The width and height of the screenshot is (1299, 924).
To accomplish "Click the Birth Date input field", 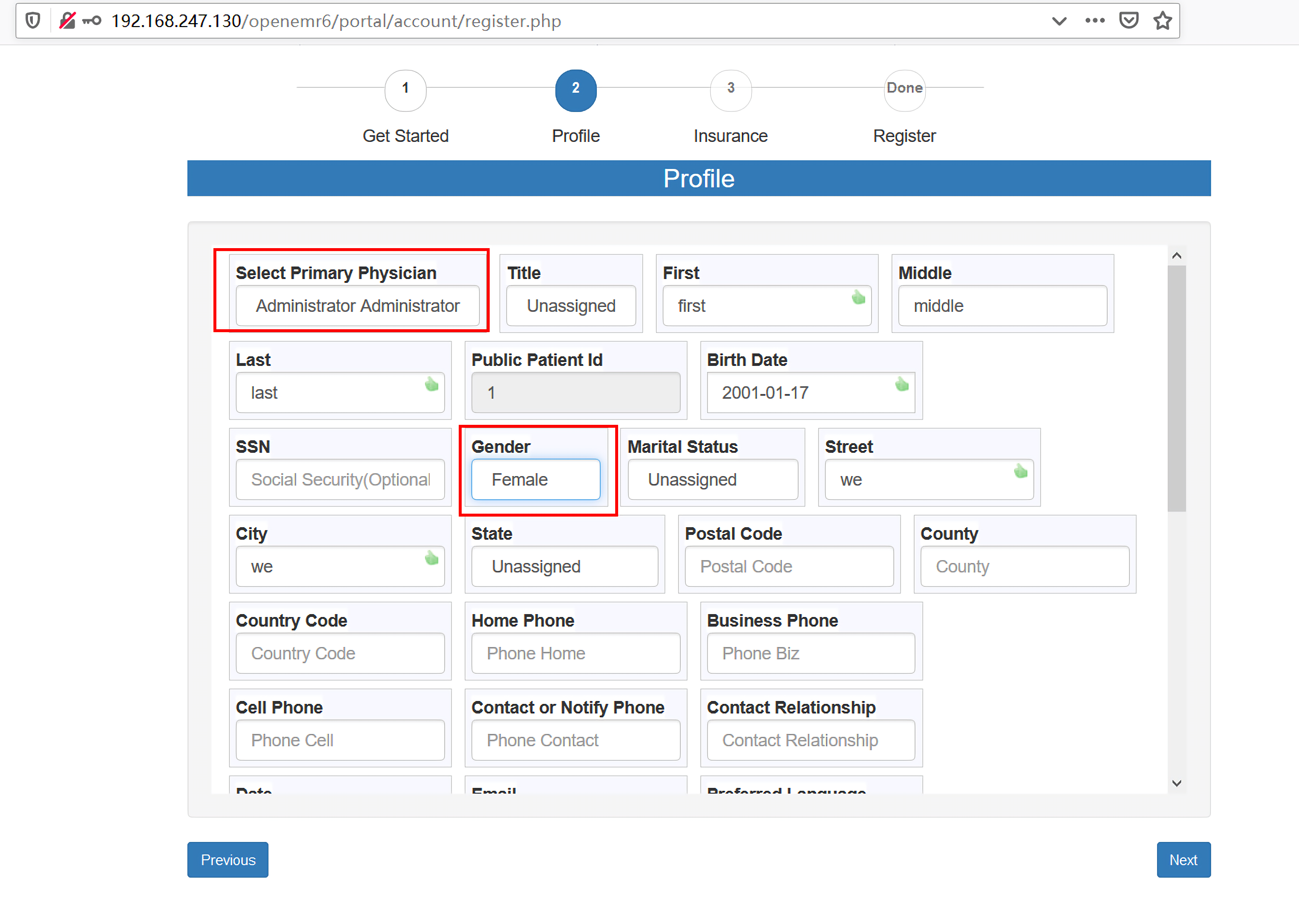I will click(811, 392).
